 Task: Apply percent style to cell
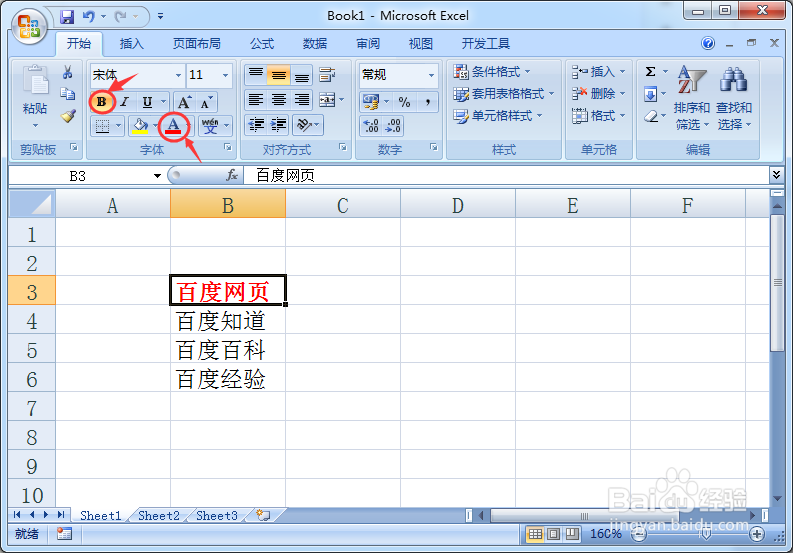click(x=404, y=102)
